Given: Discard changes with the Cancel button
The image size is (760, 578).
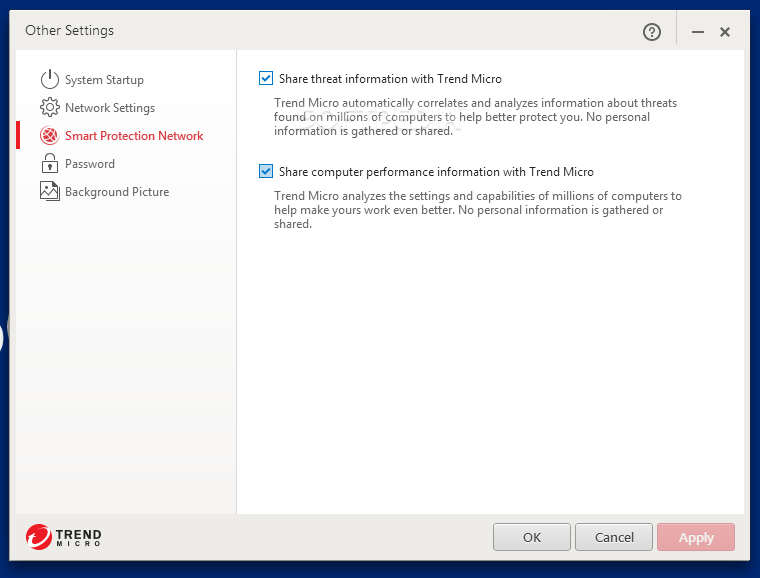Looking at the screenshot, I should (x=614, y=537).
